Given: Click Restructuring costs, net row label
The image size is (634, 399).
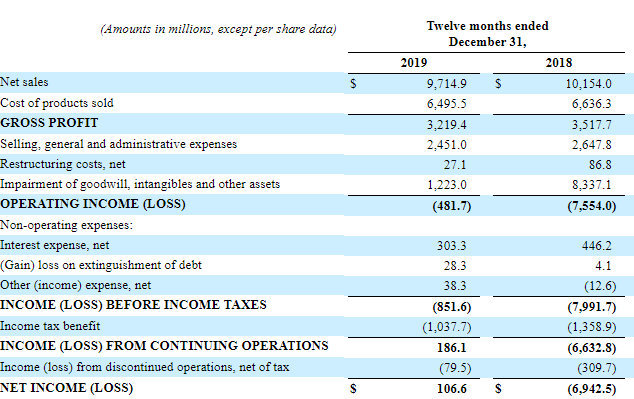Looking at the screenshot, I should coord(63,164).
